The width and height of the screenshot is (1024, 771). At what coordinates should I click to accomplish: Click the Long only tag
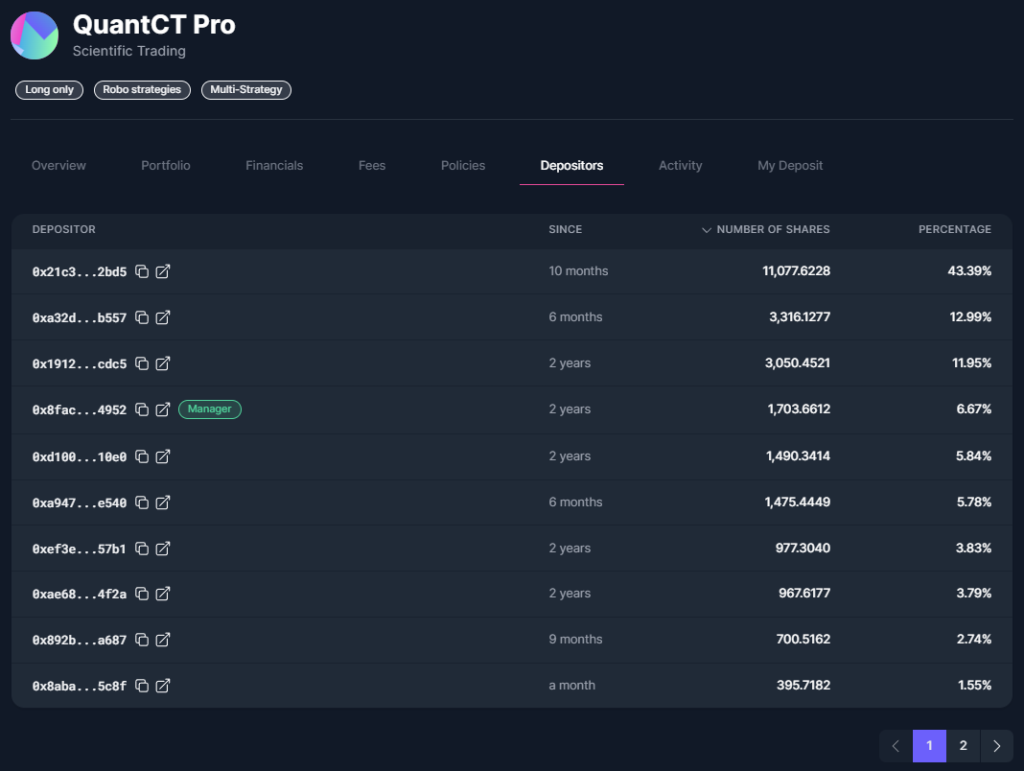point(49,90)
